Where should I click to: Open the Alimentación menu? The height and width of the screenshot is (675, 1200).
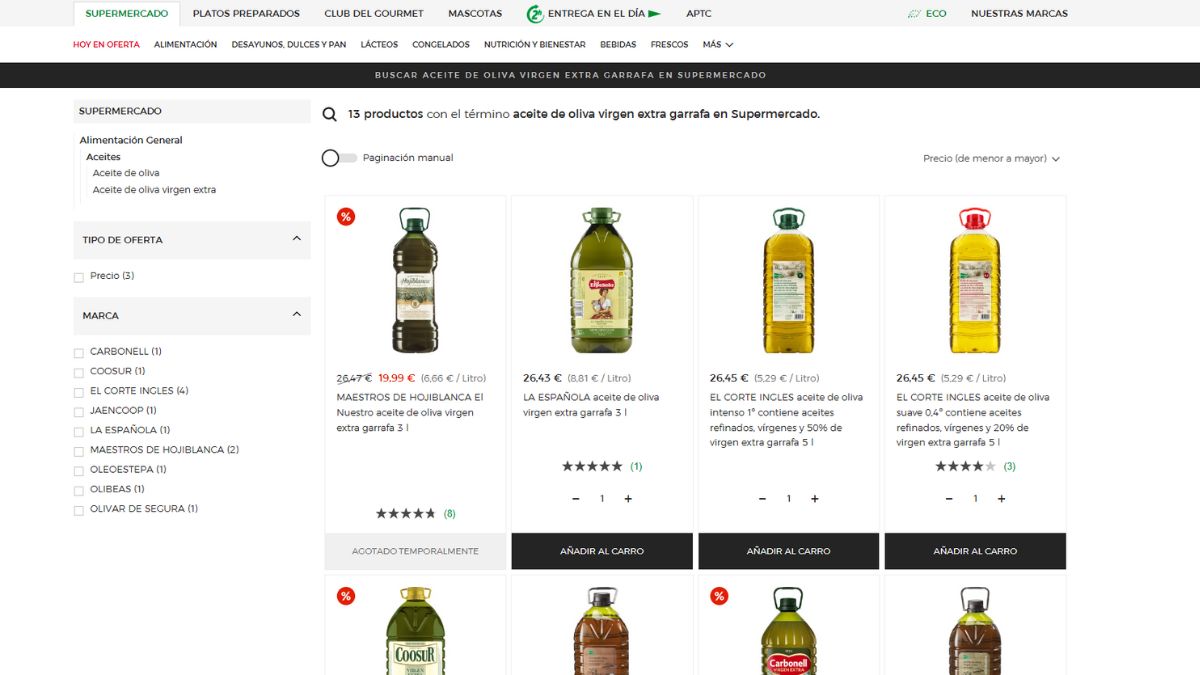pyautogui.click(x=185, y=45)
